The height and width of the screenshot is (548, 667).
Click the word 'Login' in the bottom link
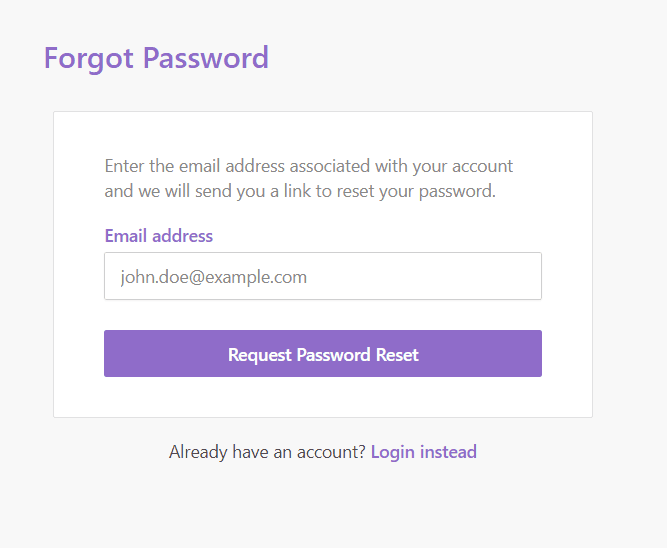click(x=392, y=452)
